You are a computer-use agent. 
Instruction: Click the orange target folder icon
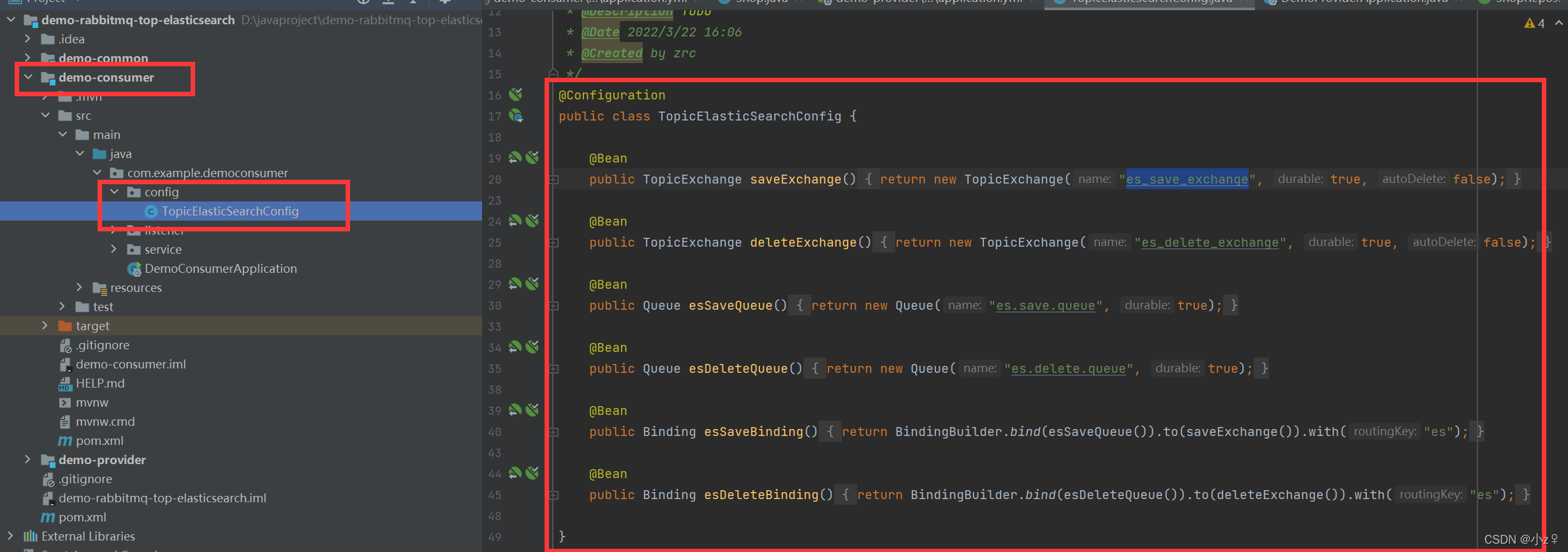tap(65, 326)
